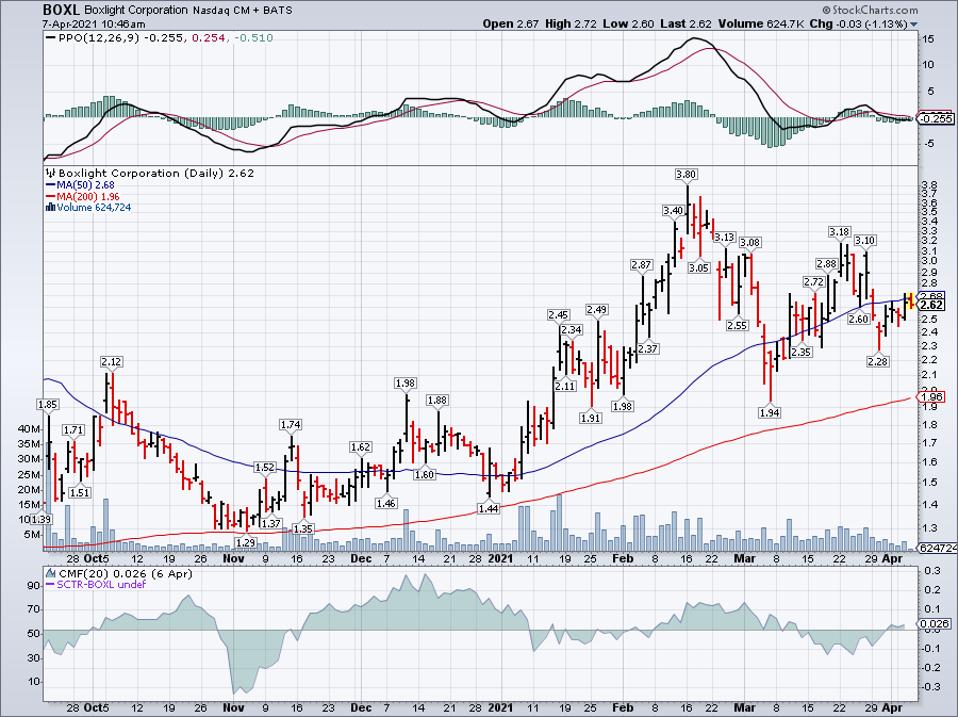Click the Open 2.67 value in header
958x717 pixels.
[x=510, y=24]
